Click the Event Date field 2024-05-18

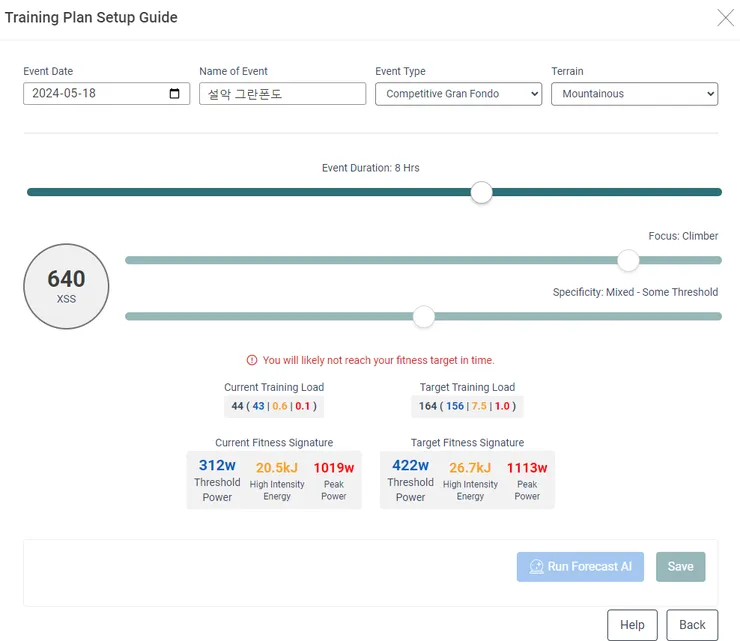point(107,93)
